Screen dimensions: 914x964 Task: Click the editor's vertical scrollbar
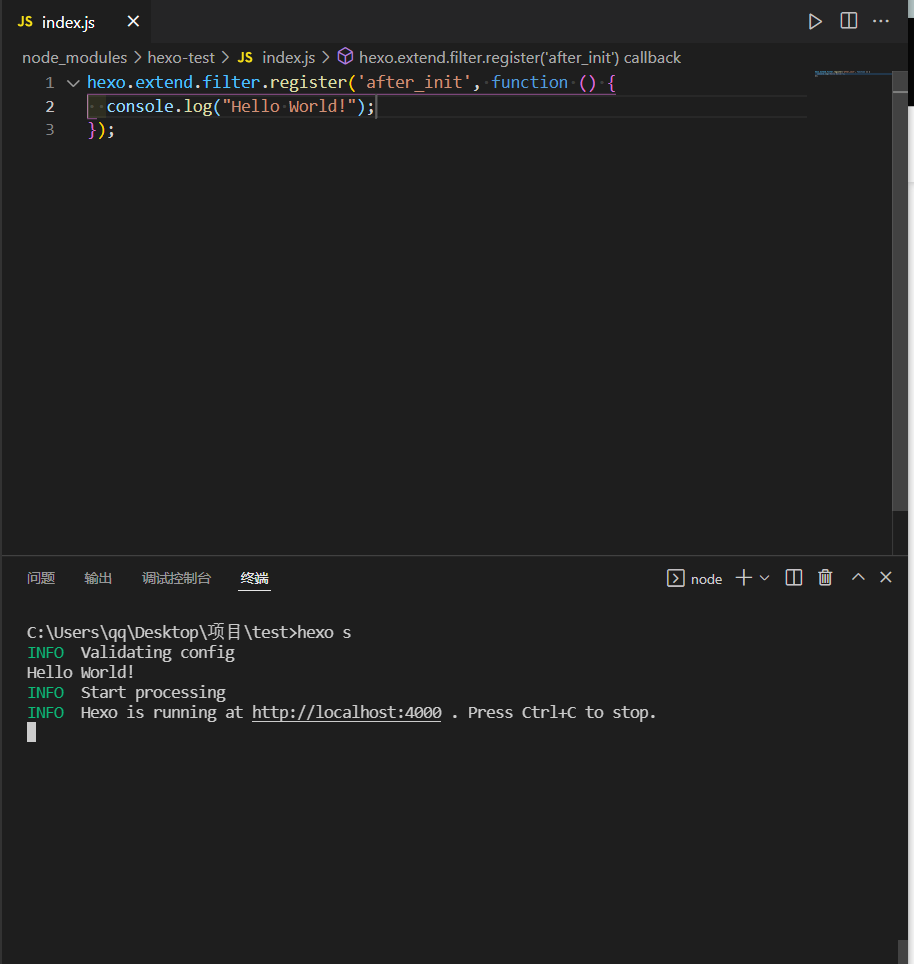click(900, 300)
